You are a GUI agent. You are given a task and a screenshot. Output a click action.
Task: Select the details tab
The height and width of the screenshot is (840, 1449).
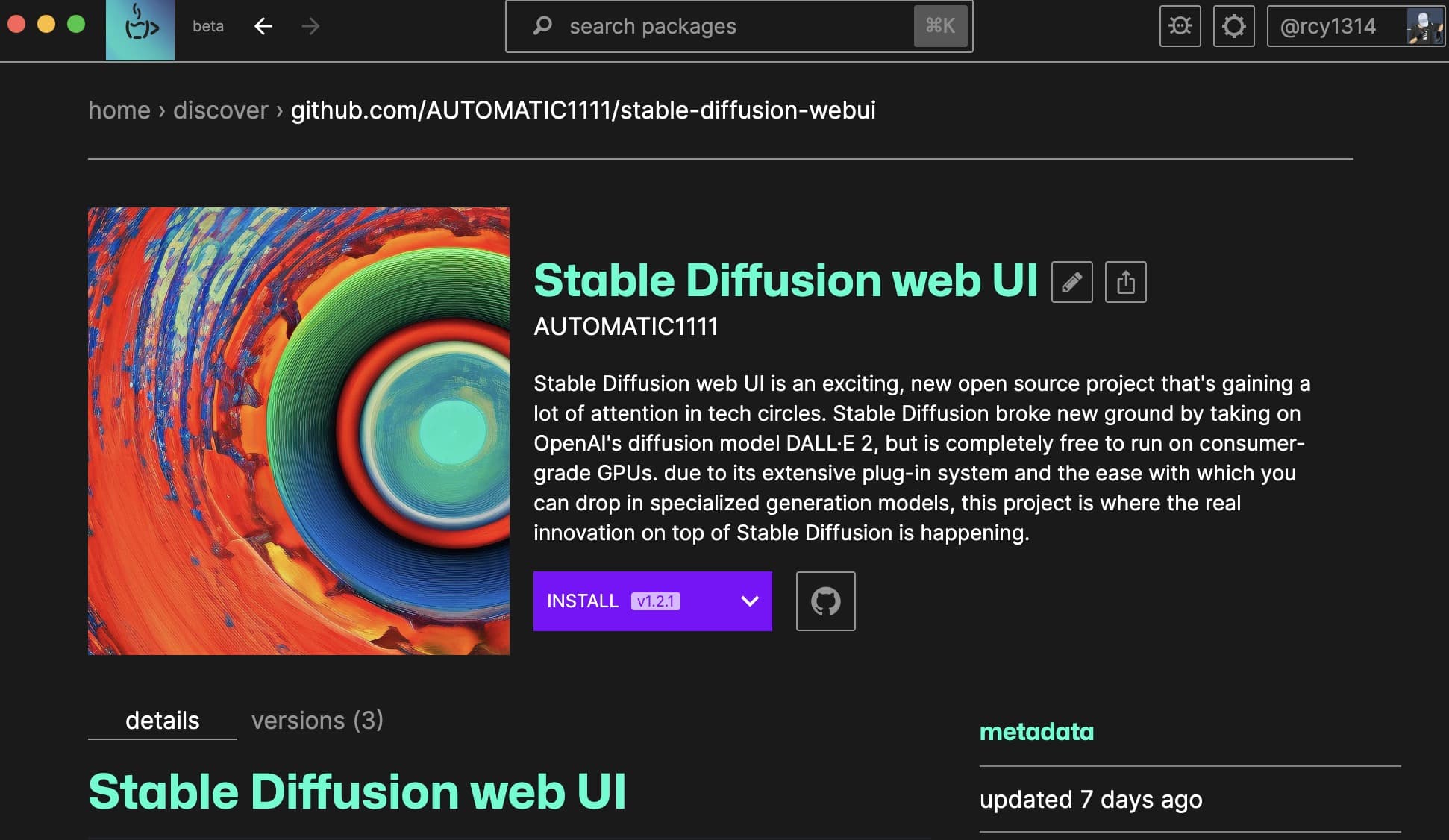[162, 720]
